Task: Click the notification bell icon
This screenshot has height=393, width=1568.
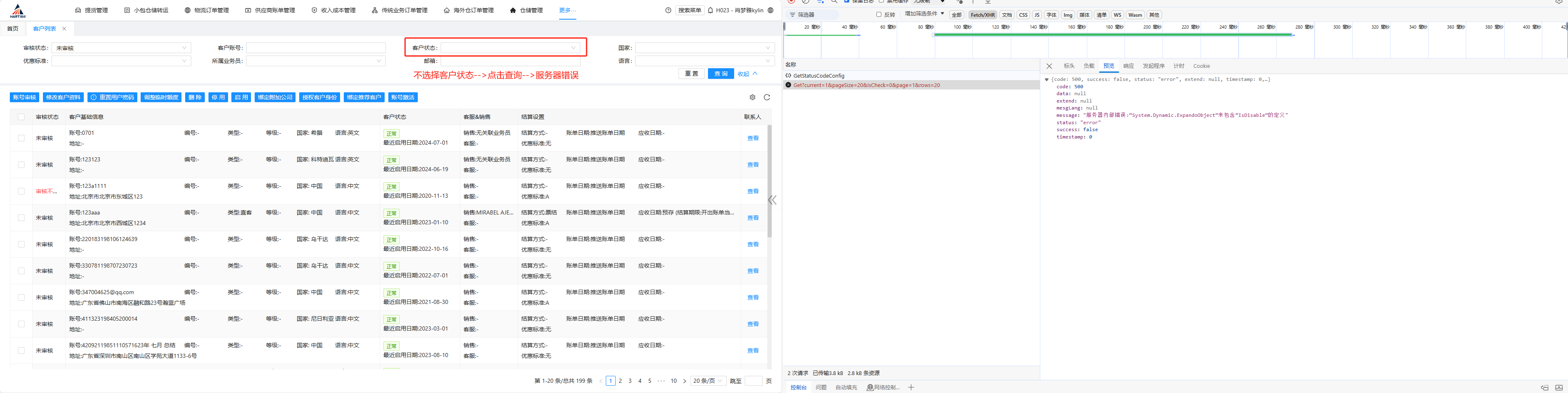Action: point(710,10)
